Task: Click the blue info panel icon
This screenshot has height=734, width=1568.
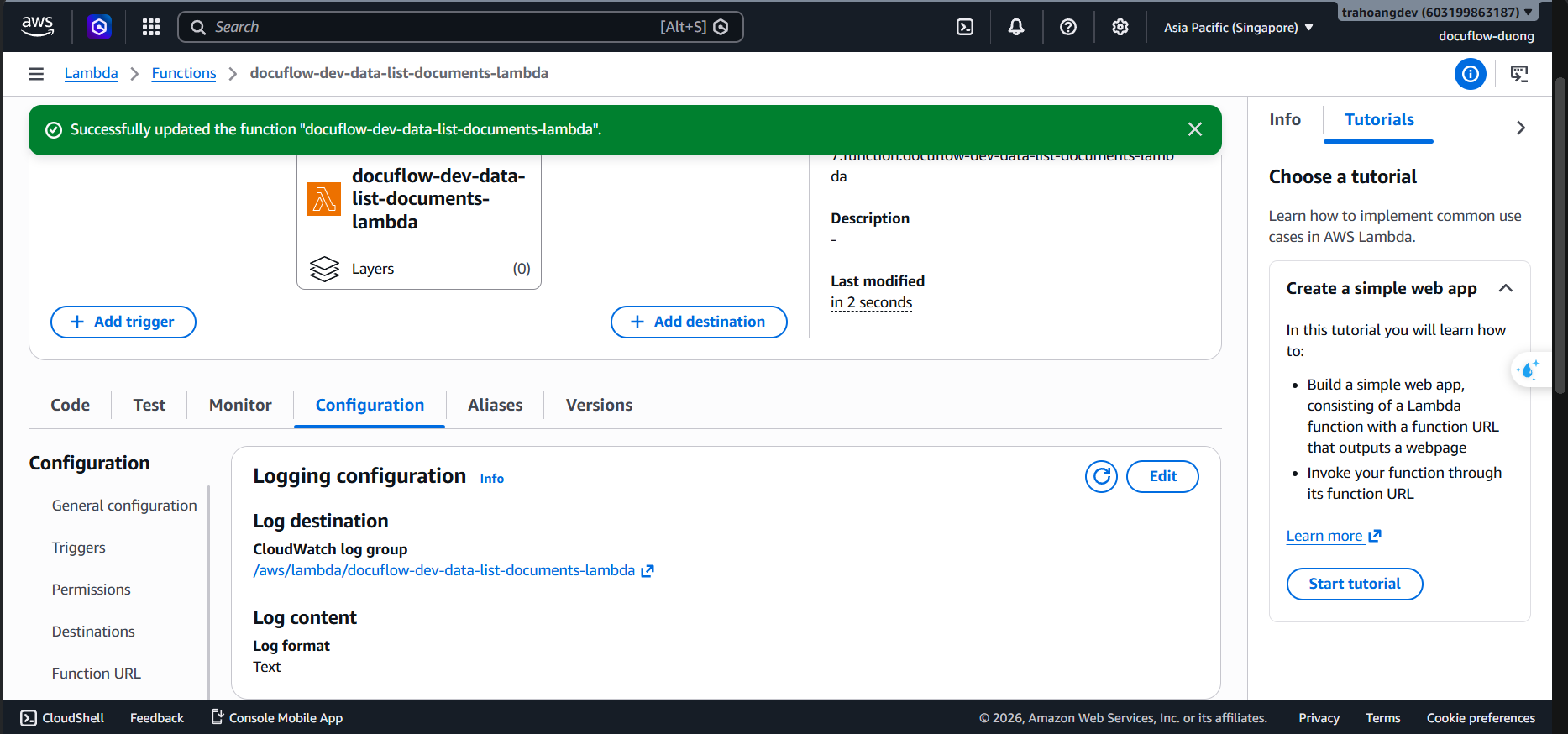Action: click(1471, 74)
